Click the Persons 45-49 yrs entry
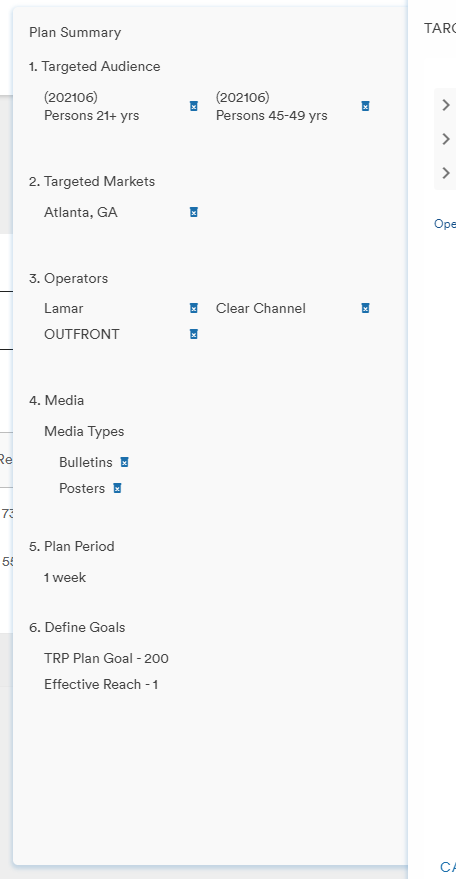456x879 pixels. 272,107
